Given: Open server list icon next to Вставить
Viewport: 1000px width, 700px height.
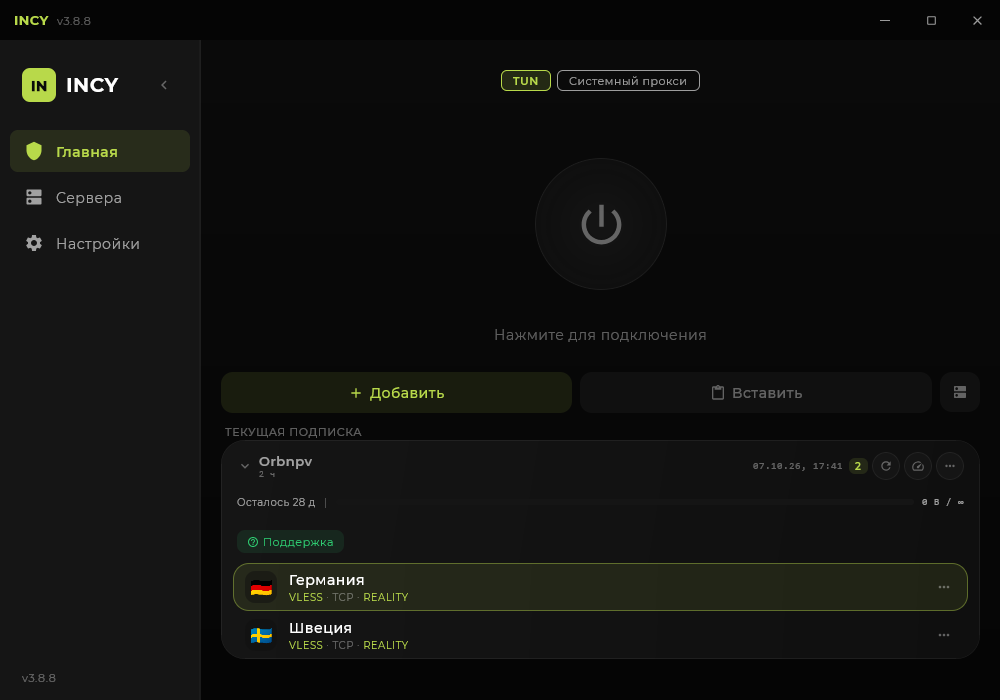Looking at the screenshot, I should click(x=960, y=393).
